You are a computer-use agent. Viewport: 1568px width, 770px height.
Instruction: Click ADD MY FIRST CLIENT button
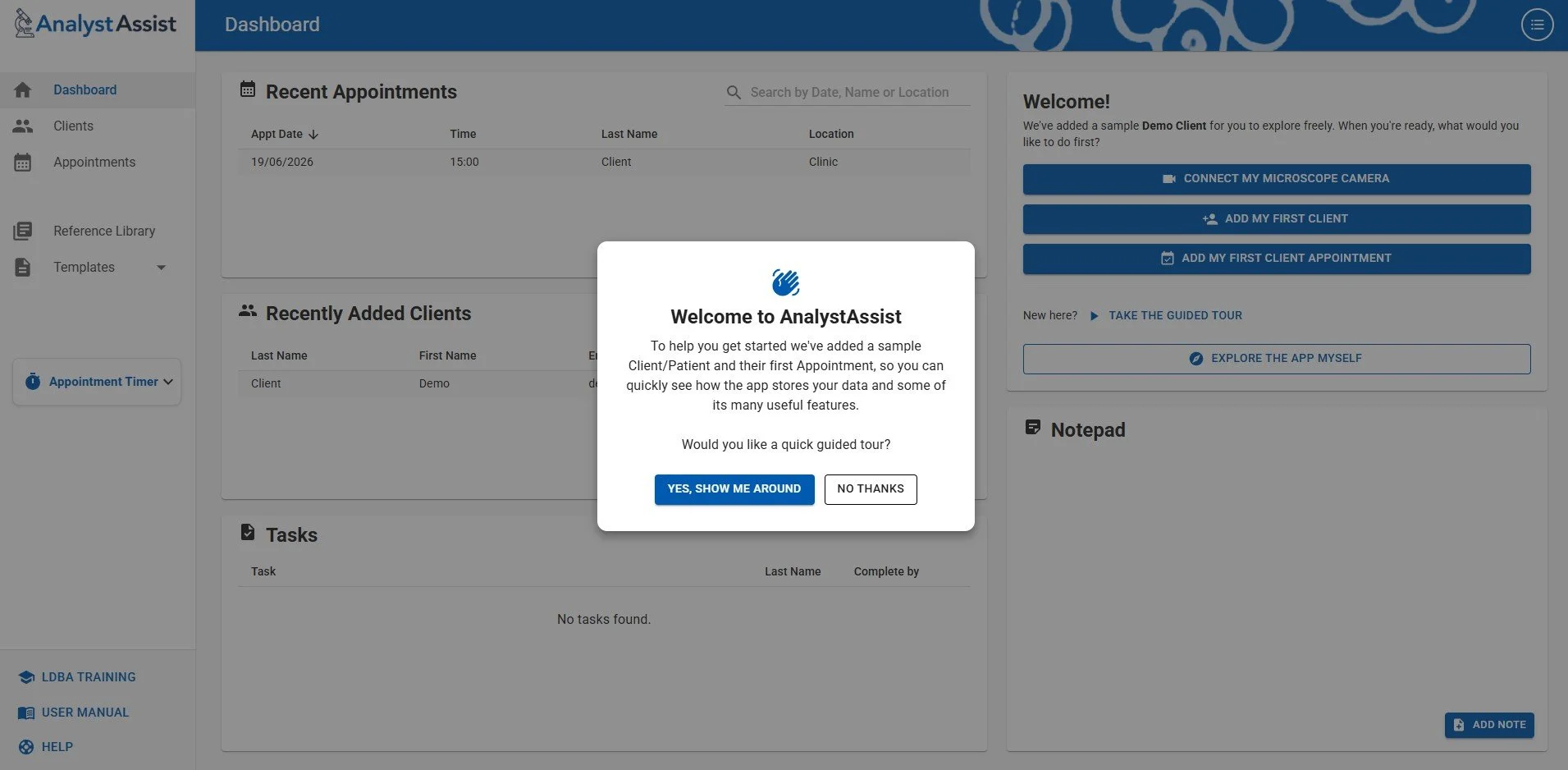pos(1277,219)
